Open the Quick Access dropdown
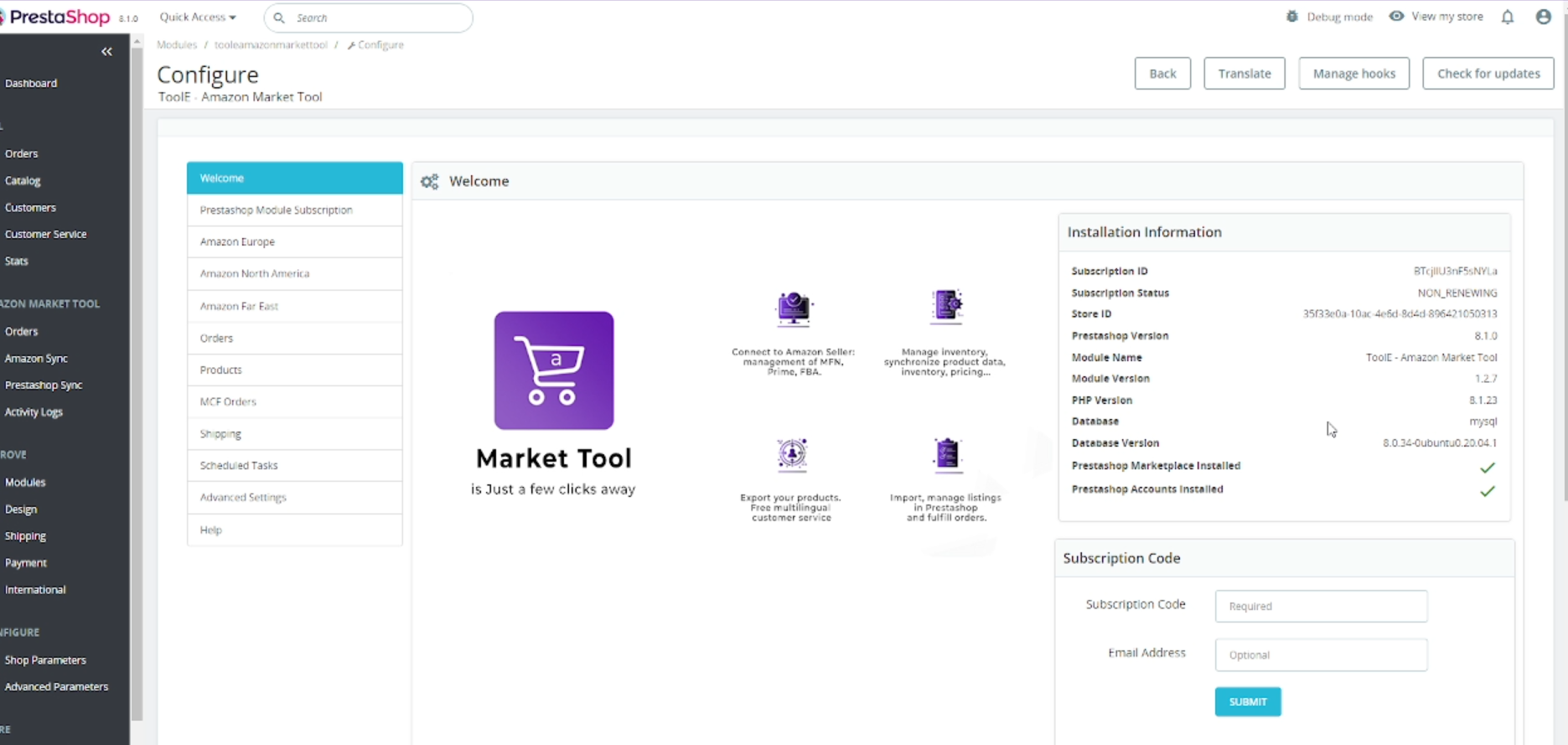 tap(198, 17)
